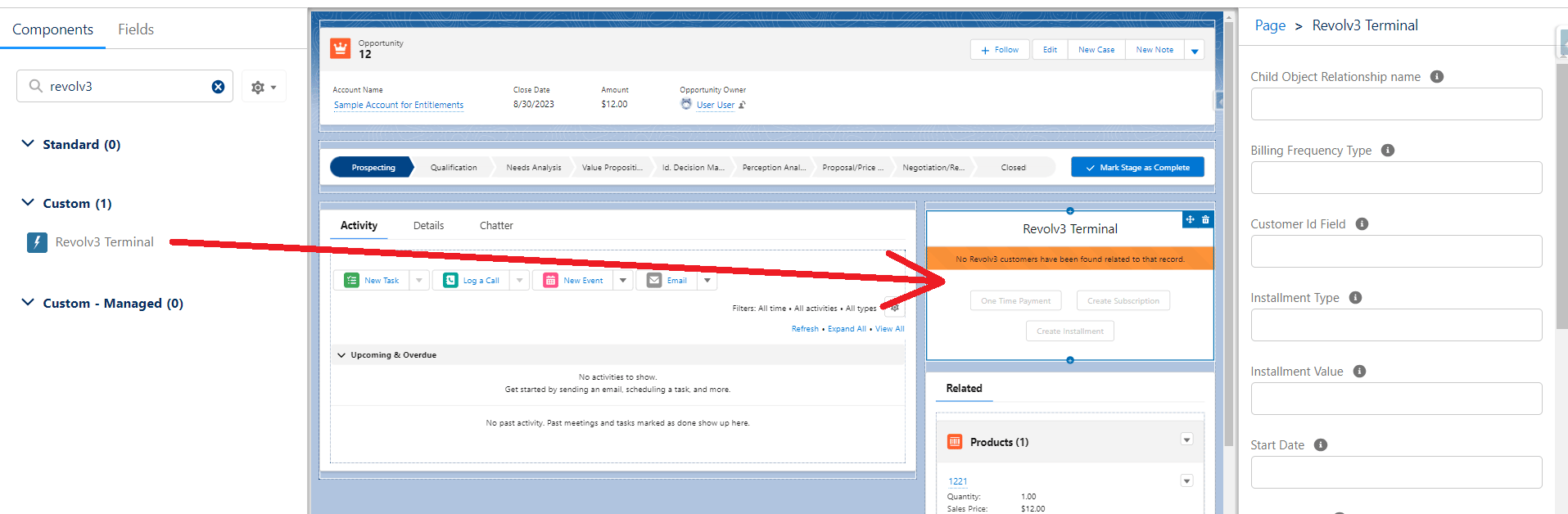The height and width of the screenshot is (514, 1568).
Task: Click the change owner icon beside User User
Action: click(x=742, y=105)
